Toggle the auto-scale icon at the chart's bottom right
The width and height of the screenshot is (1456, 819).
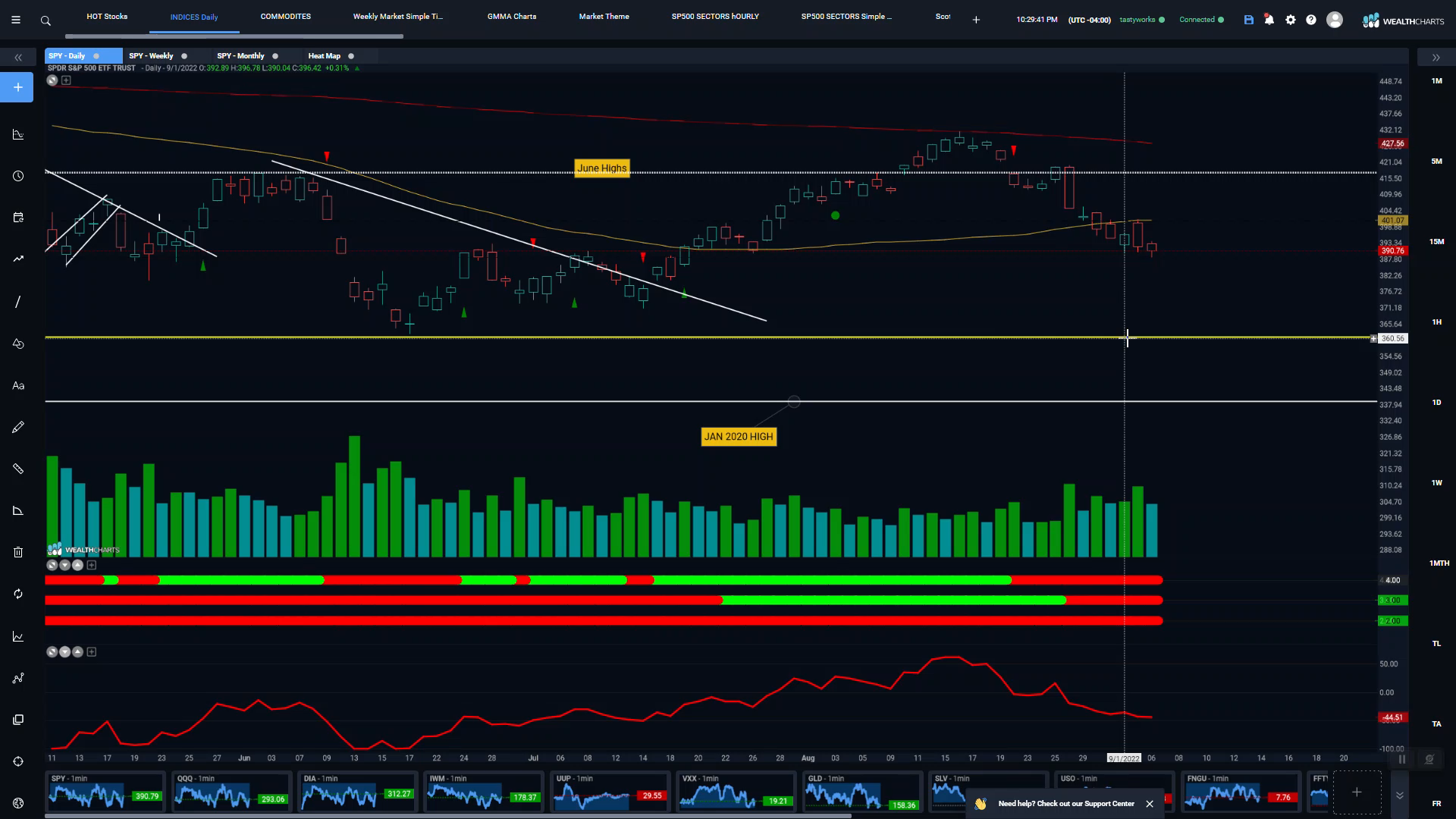point(1429,759)
